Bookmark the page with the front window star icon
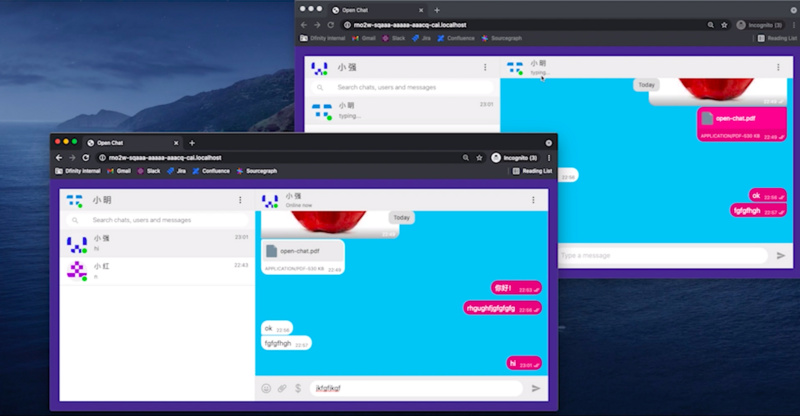The image size is (800, 416). click(x=480, y=158)
